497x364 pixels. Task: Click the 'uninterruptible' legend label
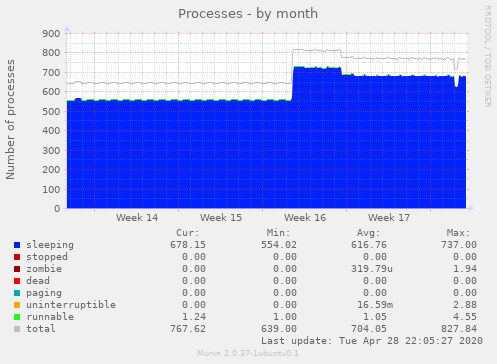tap(71, 305)
